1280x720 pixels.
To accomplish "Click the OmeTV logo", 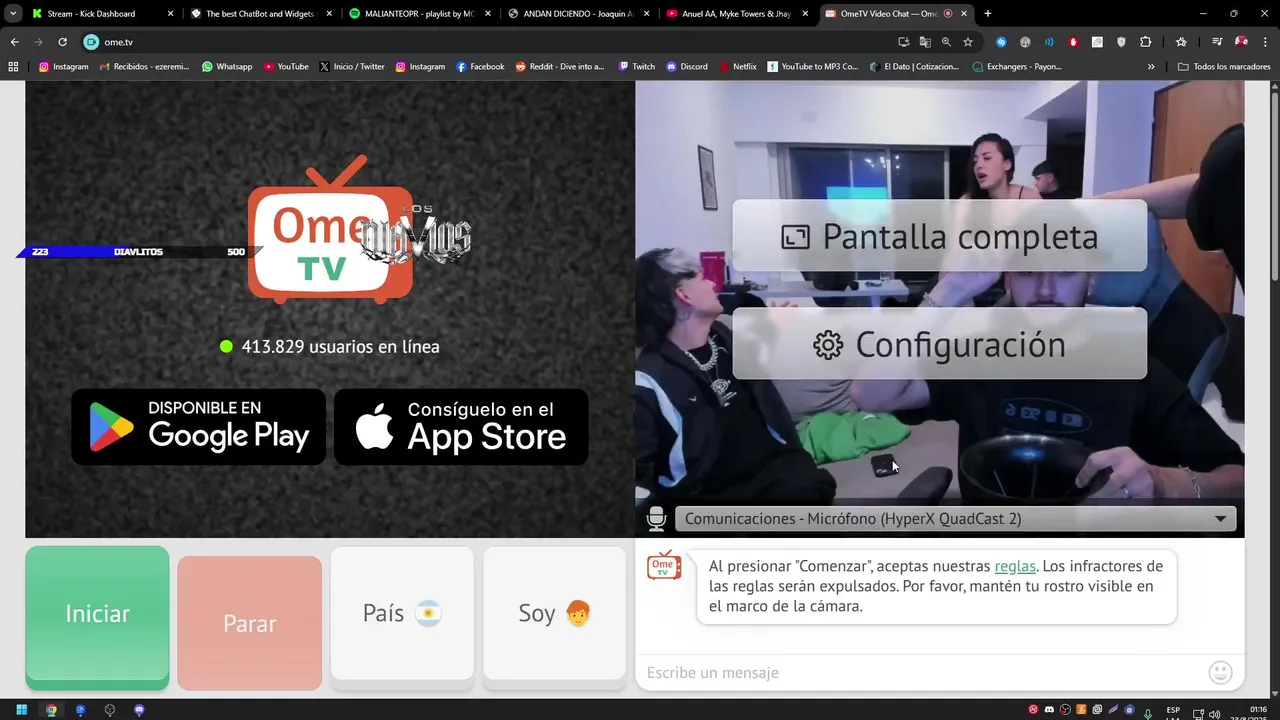I will click(330, 230).
